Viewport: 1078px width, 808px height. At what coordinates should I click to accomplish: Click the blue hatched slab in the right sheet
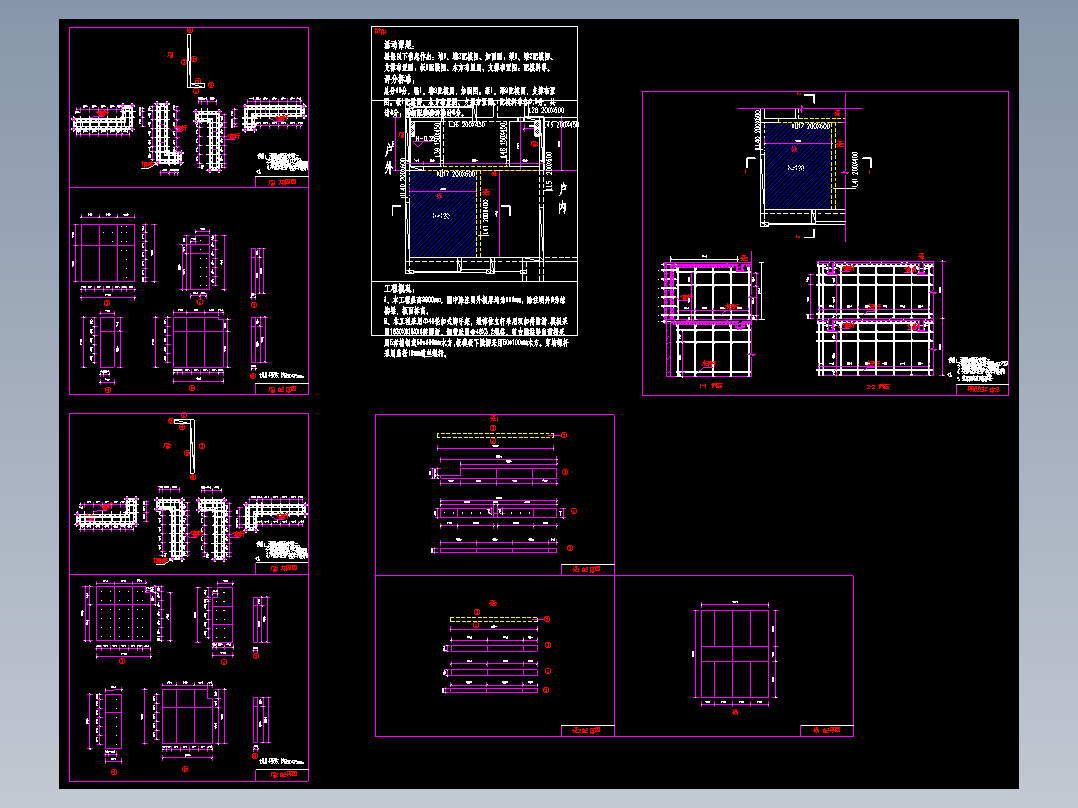tap(798, 165)
